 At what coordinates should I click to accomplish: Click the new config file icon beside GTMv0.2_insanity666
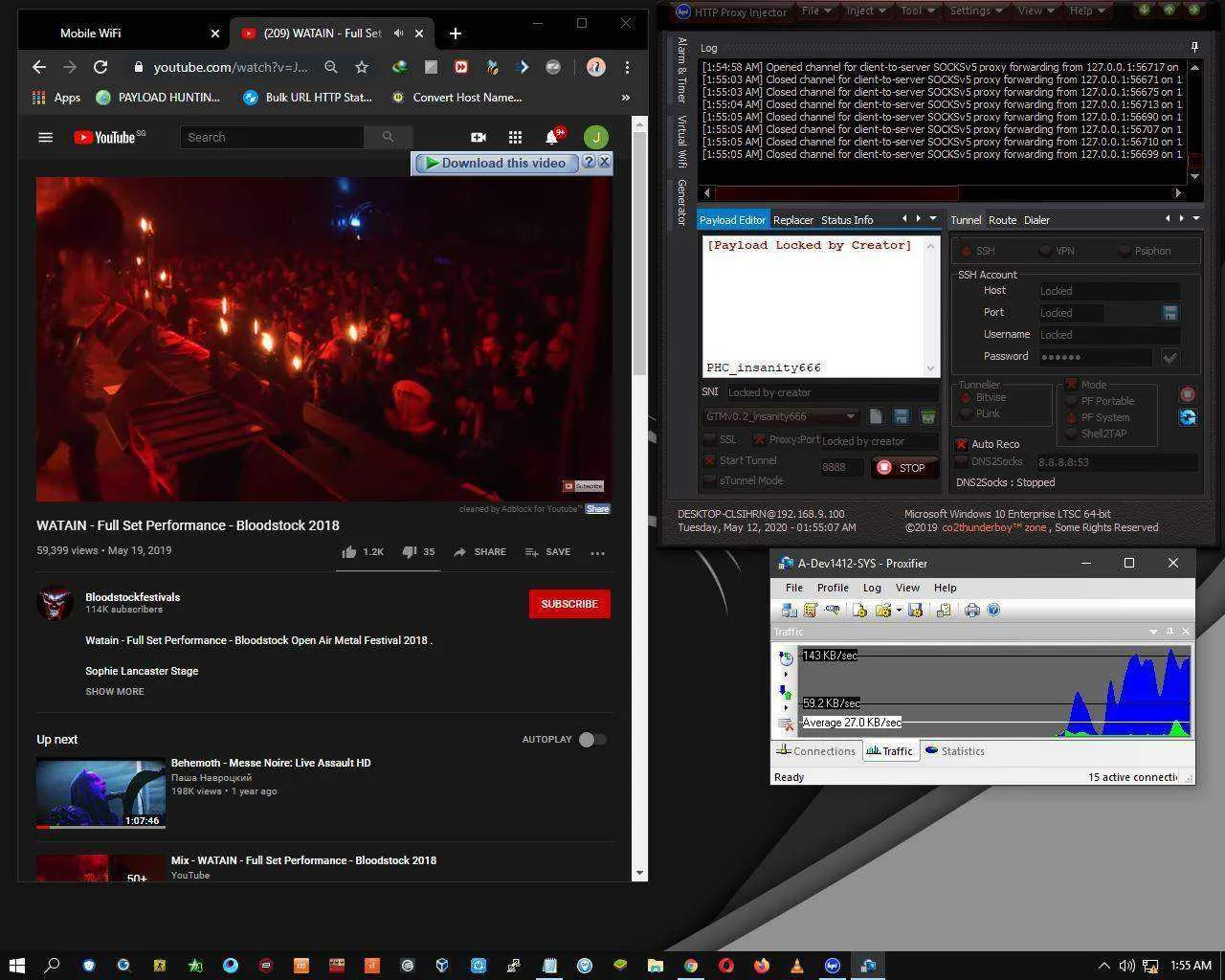coord(876,416)
